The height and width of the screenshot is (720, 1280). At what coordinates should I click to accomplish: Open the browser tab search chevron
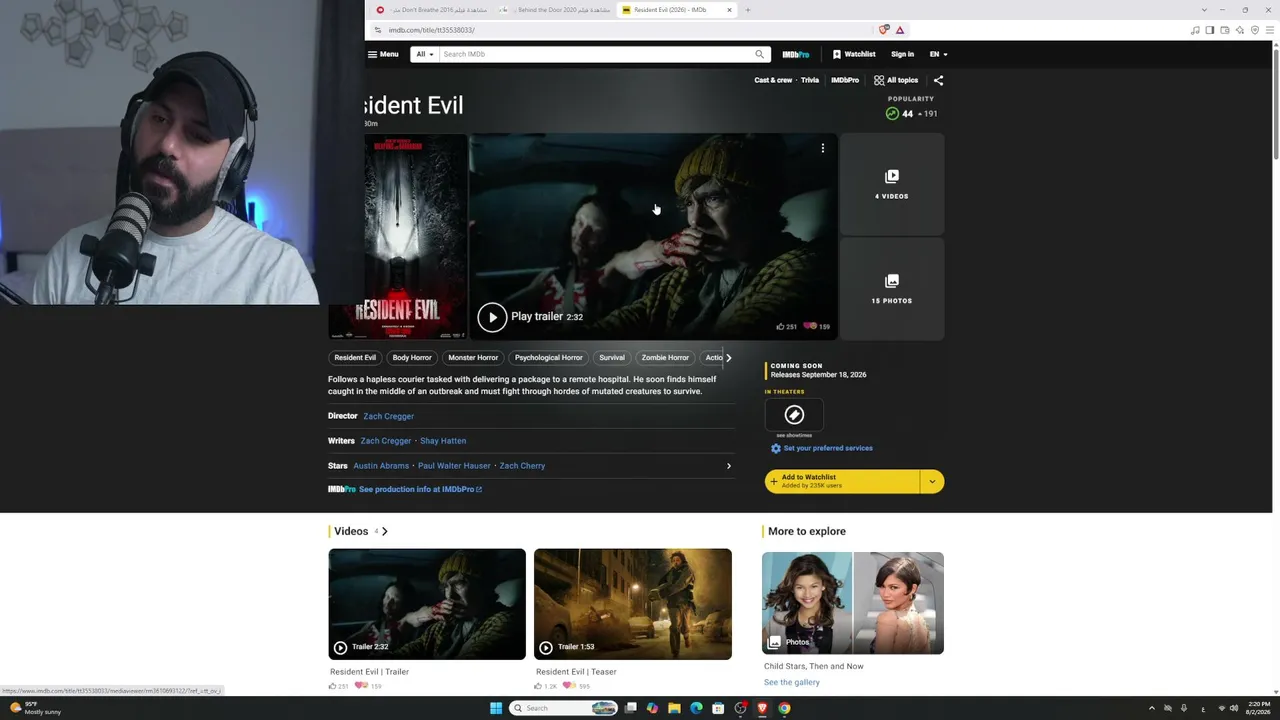tap(1204, 10)
